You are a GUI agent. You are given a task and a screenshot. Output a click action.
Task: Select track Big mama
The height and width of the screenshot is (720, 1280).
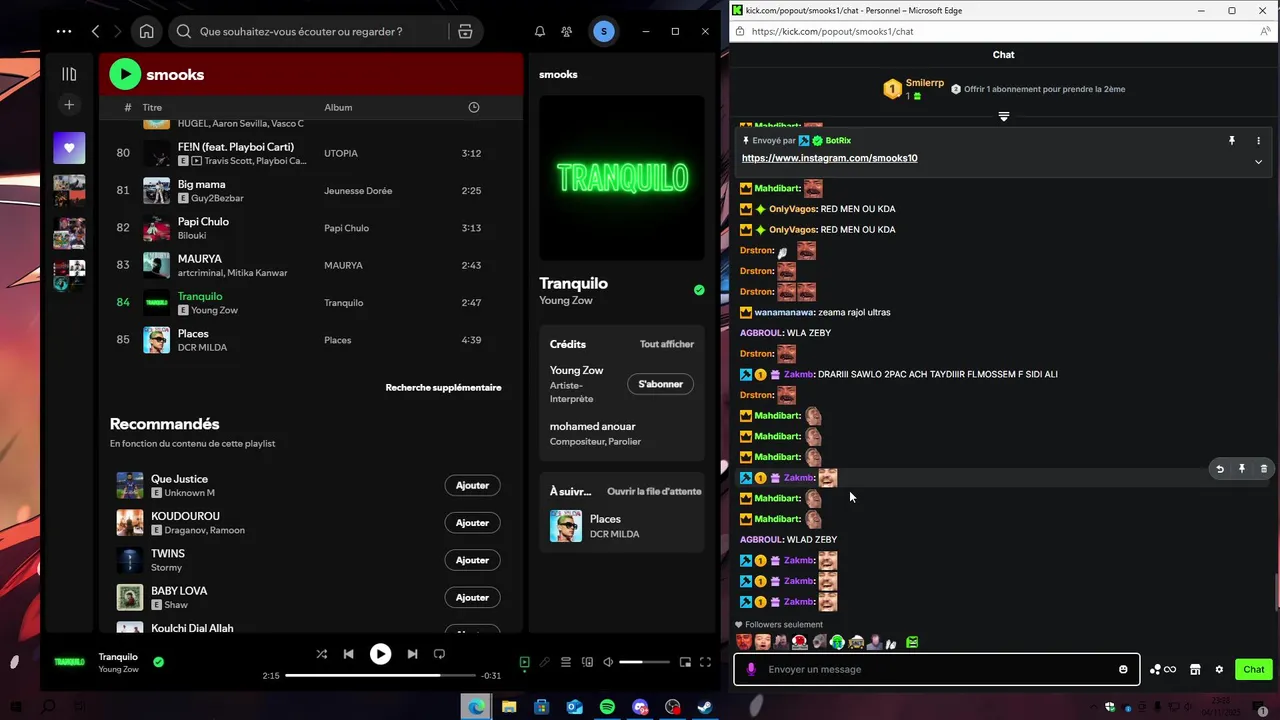pos(310,190)
